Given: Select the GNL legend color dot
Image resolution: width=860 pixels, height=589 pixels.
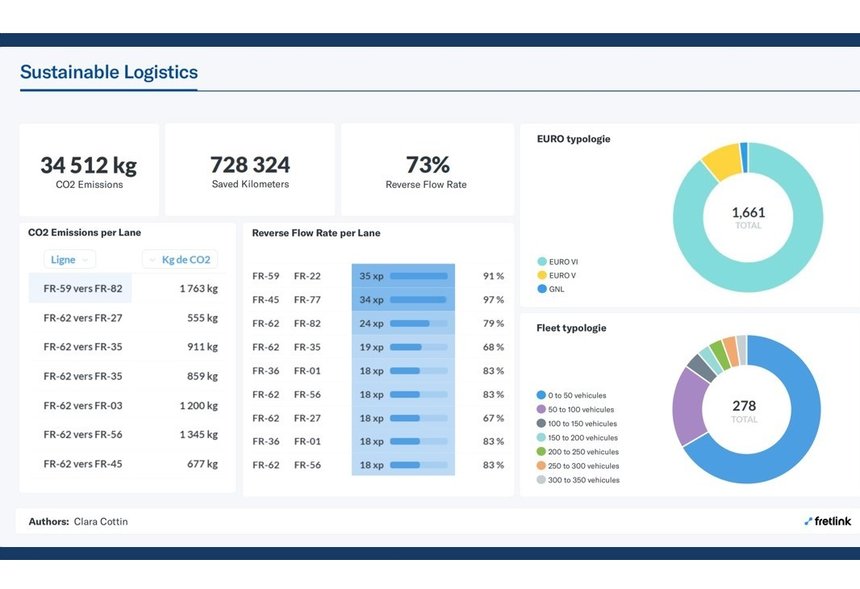Looking at the screenshot, I should pos(542,289).
